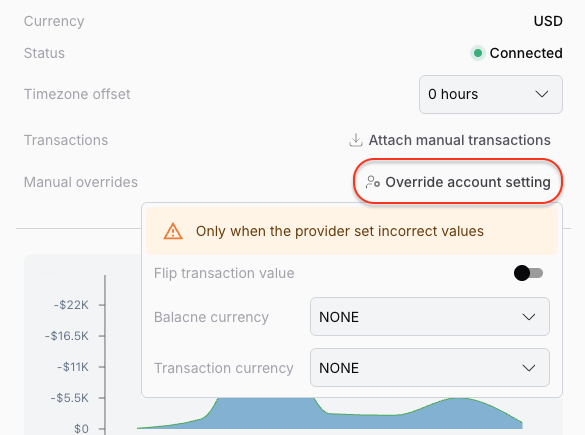Click the chevron of the Balacne currency field
Viewport: 585px width, 435px height.
[x=529, y=317]
